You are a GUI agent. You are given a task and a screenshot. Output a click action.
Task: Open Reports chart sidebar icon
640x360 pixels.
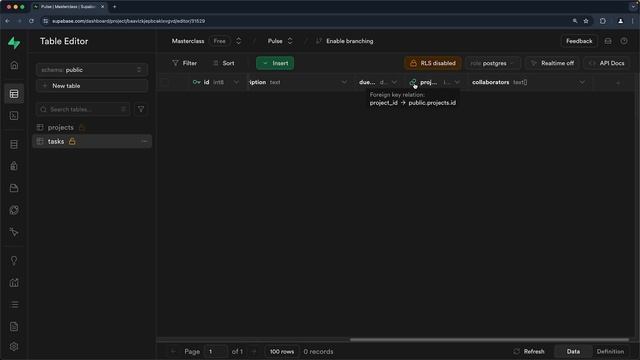click(14, 282)
